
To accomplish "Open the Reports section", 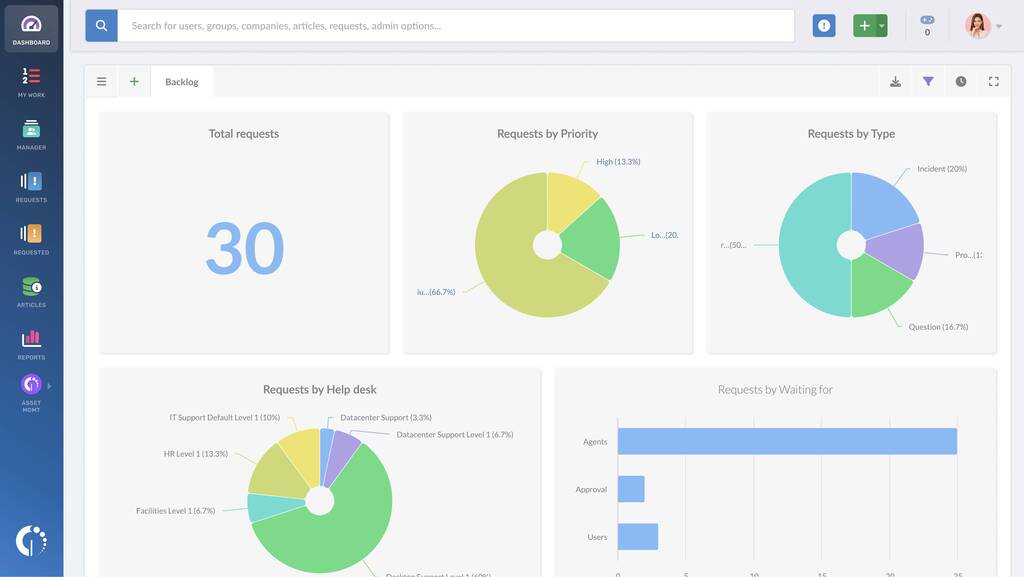I will pos(31,343).
